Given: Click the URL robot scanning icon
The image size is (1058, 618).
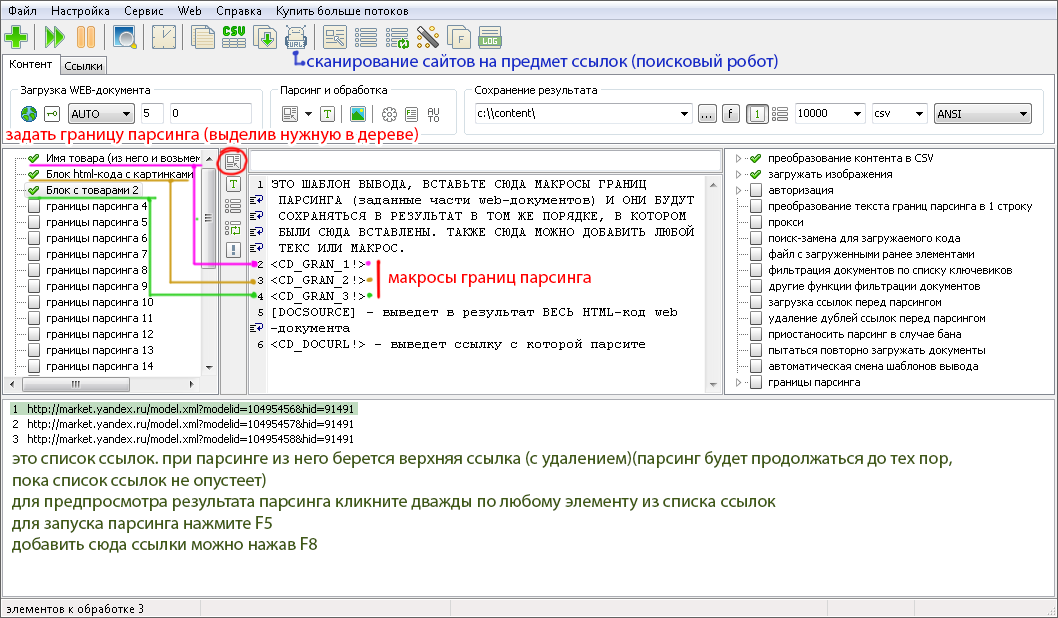Looking at the screenshot, I should 296,37.
